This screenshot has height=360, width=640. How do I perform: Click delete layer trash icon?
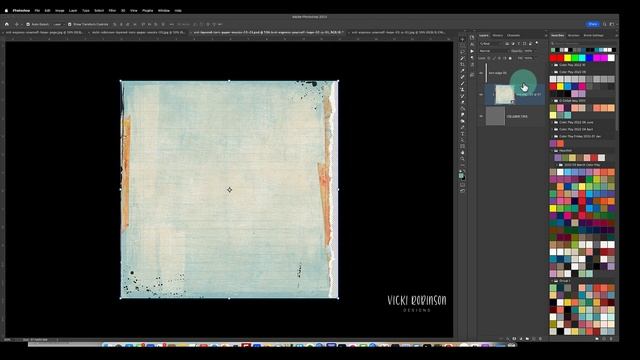pos(540,339)
